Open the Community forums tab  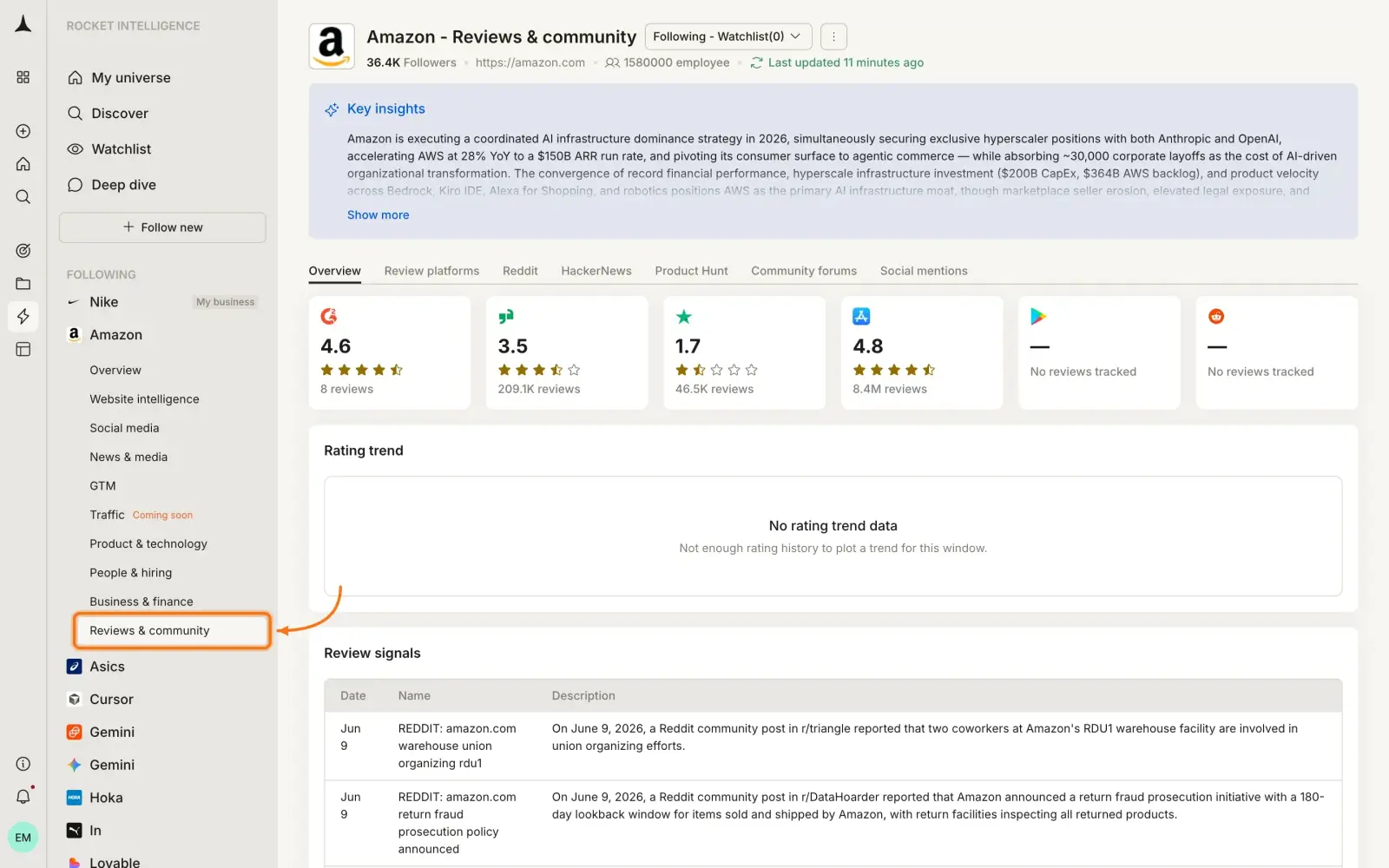[804, 271]
